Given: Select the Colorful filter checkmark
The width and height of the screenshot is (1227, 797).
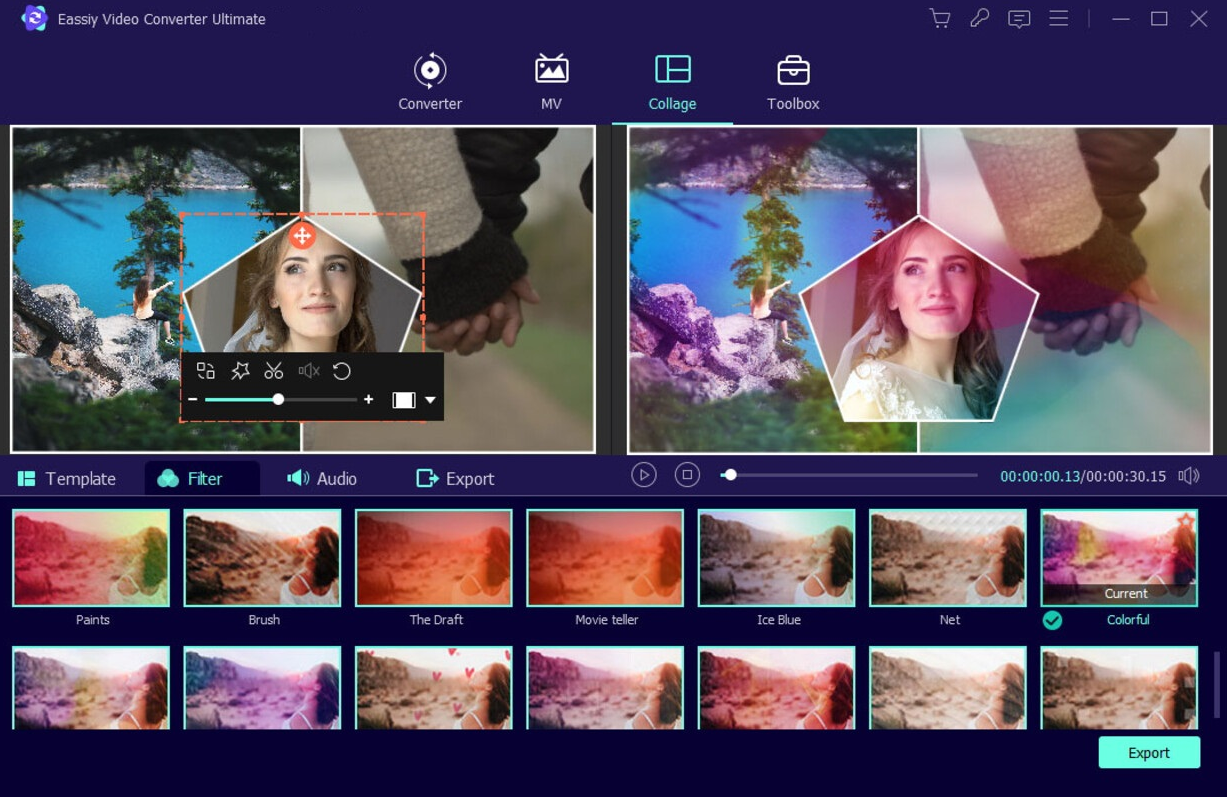Looking at the screenshot, I should coord(1052,620).
